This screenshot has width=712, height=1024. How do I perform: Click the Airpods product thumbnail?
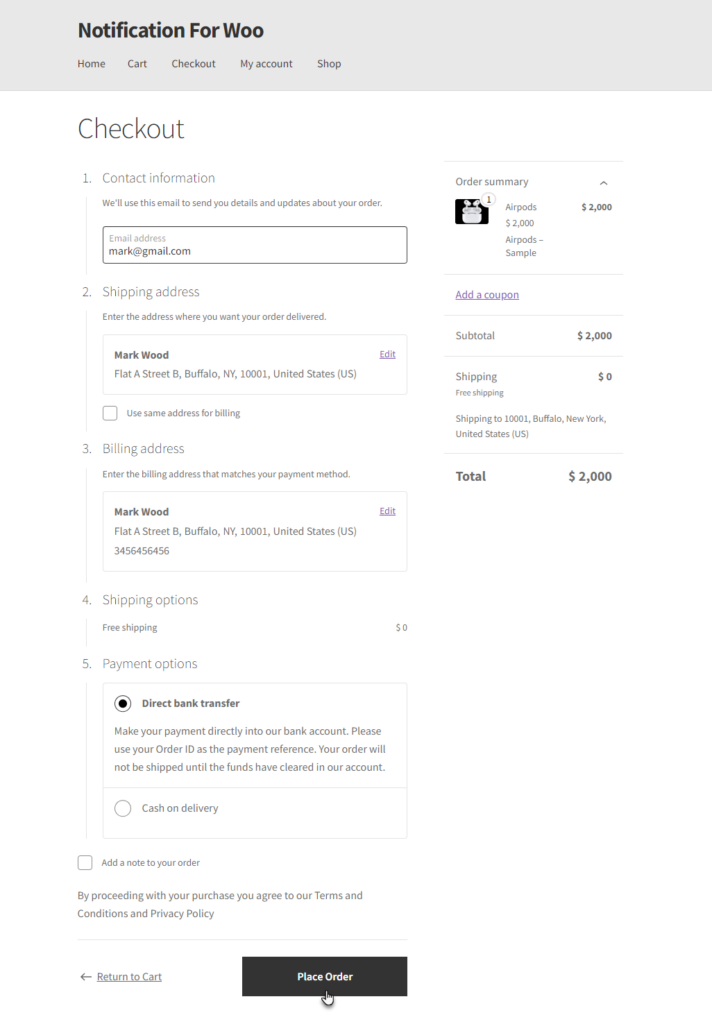472,212
